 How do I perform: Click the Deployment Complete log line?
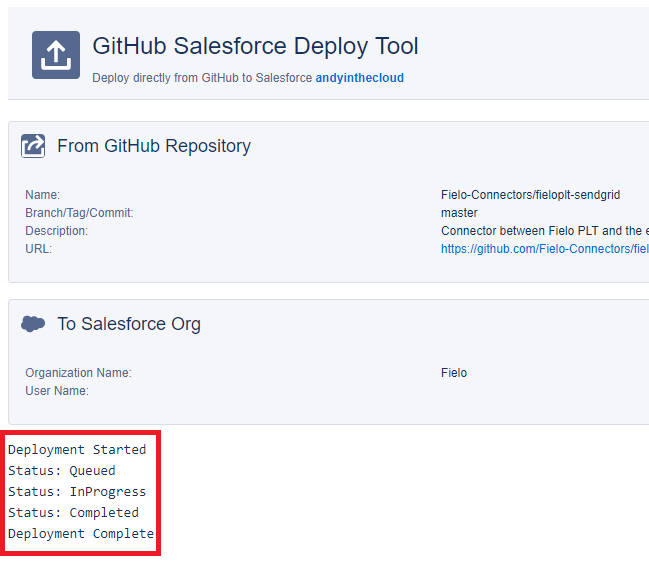coord(81,534)
